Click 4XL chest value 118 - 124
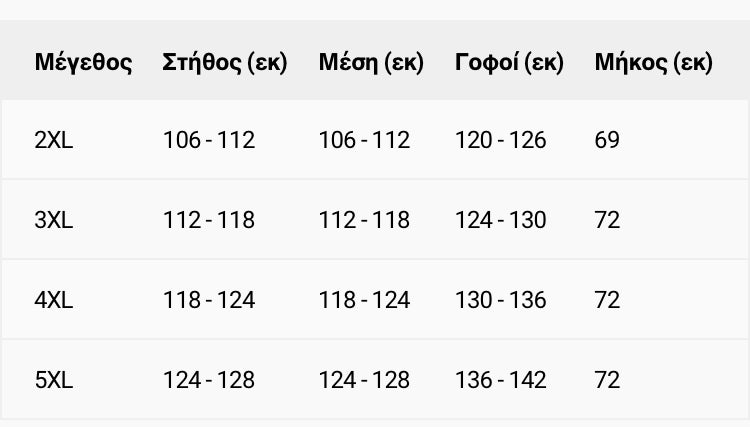750x427 pixels. point(209,300)
